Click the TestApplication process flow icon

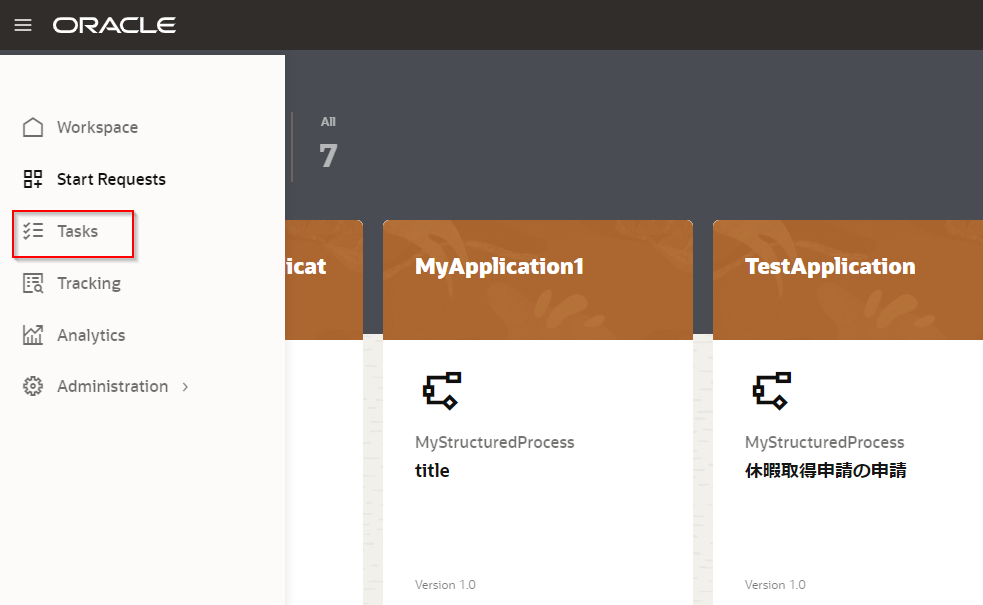(x=771, y=390)
